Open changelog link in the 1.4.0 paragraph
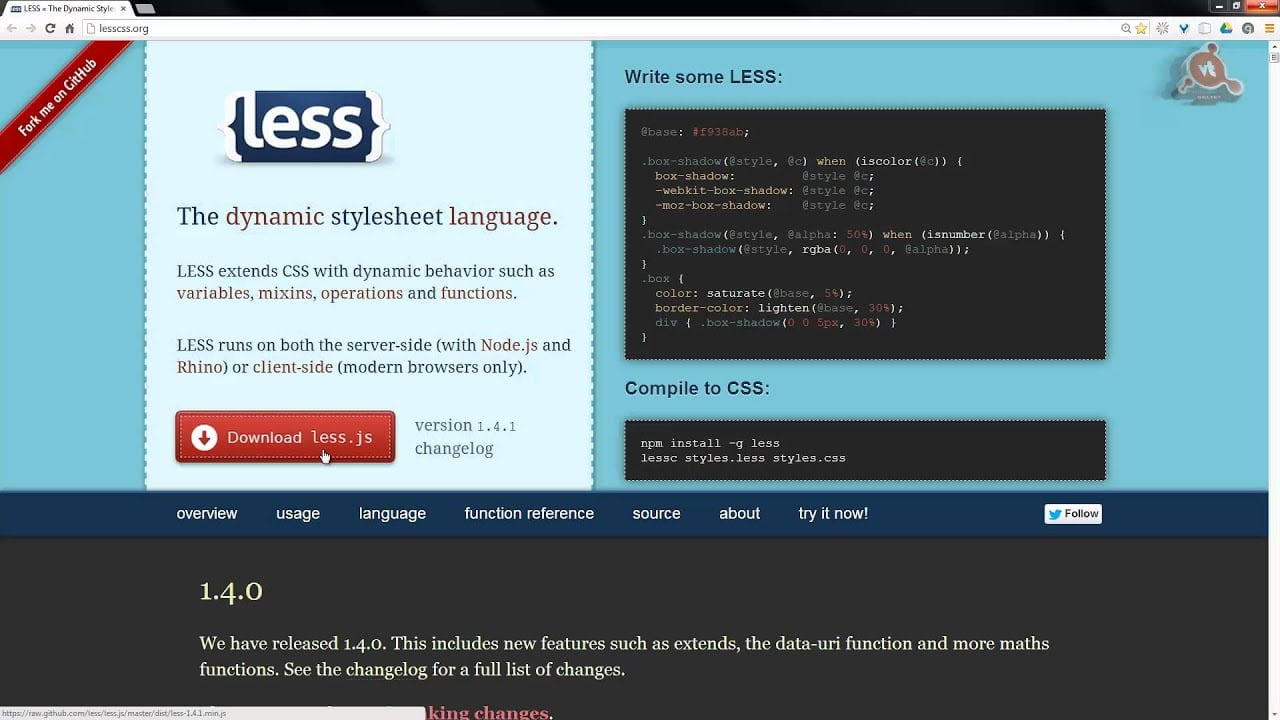This screenshot has height=720, width=1280. pyautogui.click(x=386, y=670)
